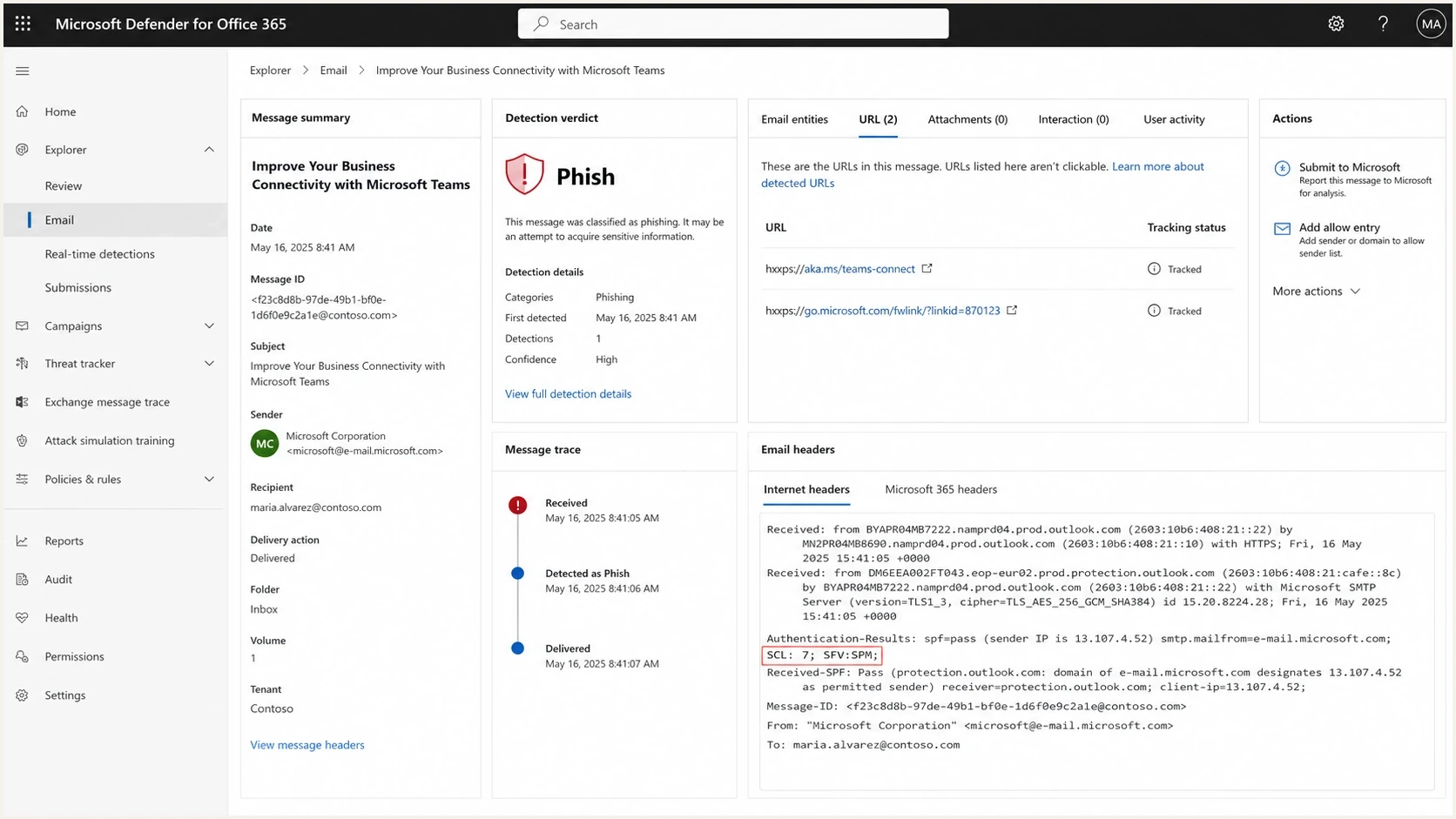Click the search magnifier icon
This screenshot has height=819, width=1456.
click(541, 23)
